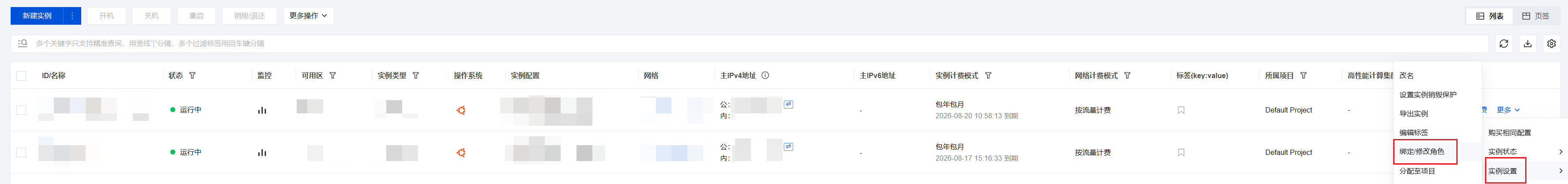This screenshot has height=184, width=1568.
Task: Click the download export icon
Action: [x=1527, y=43]
